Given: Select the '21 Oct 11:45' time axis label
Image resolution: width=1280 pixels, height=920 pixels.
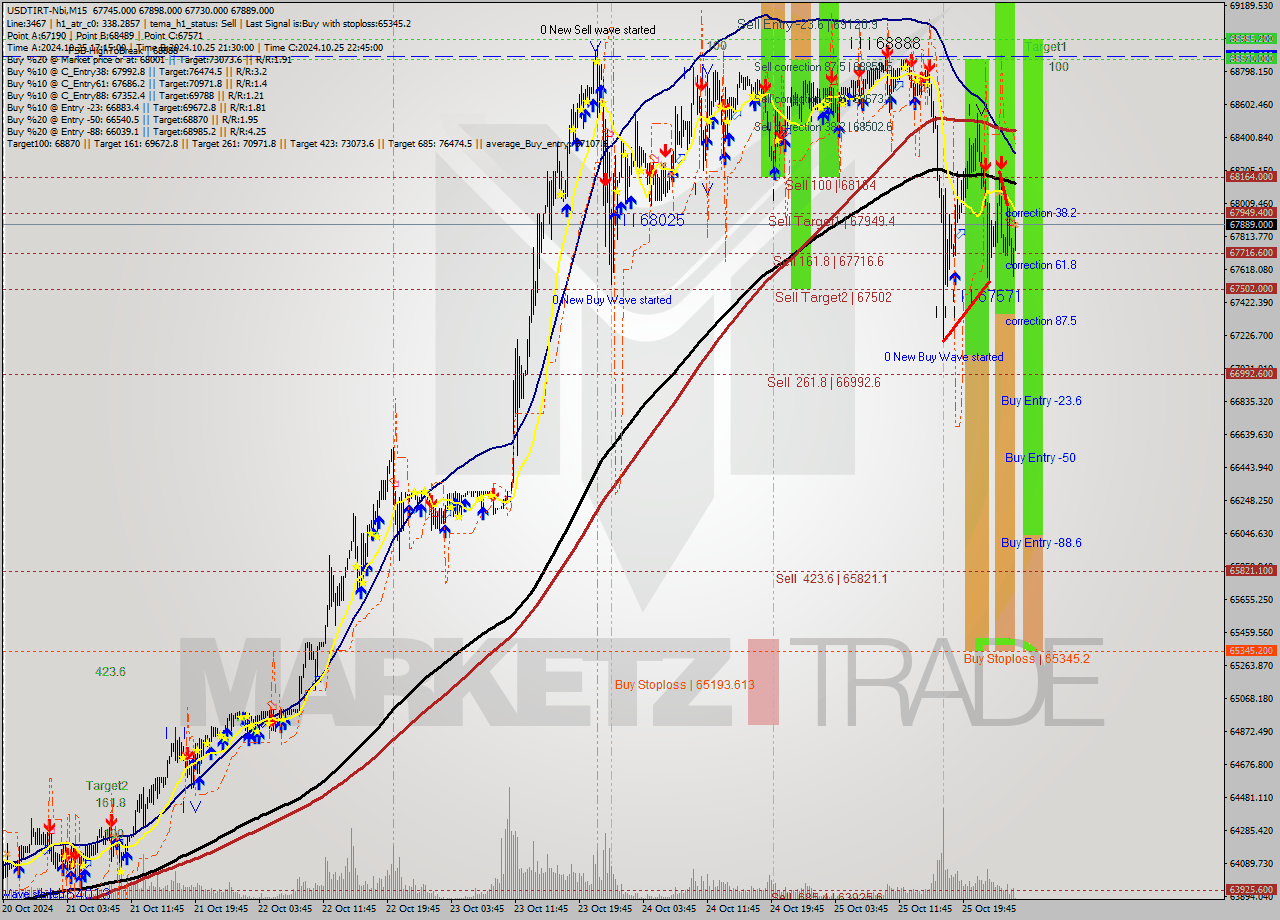Looking at the screenshot, I should click(155, 909).
